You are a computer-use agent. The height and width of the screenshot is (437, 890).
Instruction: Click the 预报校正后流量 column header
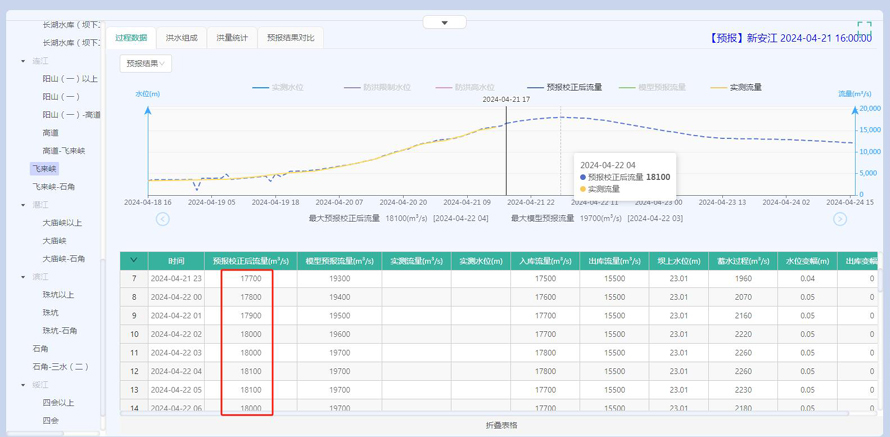click(x=241, y=261)
